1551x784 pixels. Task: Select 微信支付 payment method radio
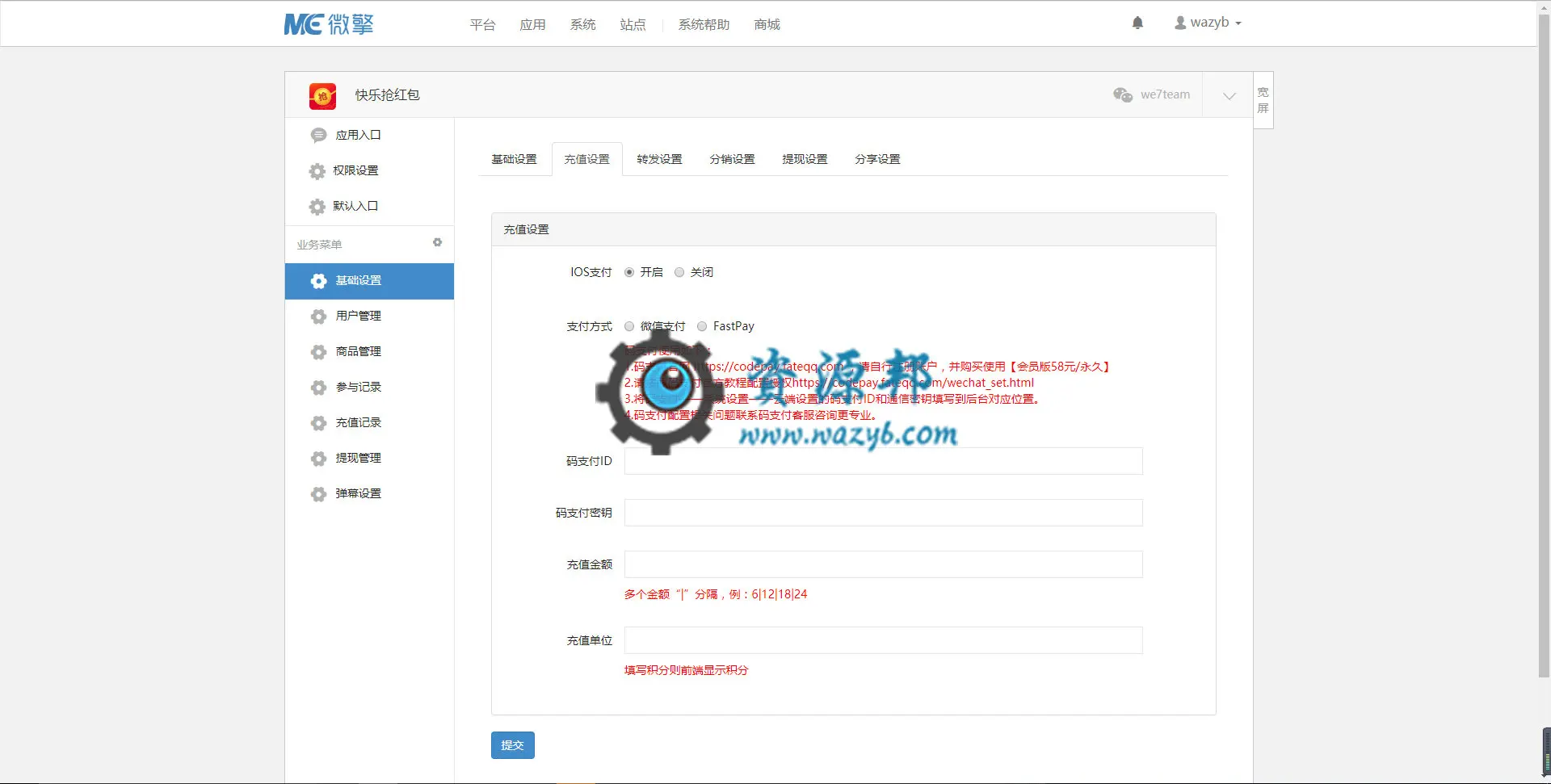point(629,327)
